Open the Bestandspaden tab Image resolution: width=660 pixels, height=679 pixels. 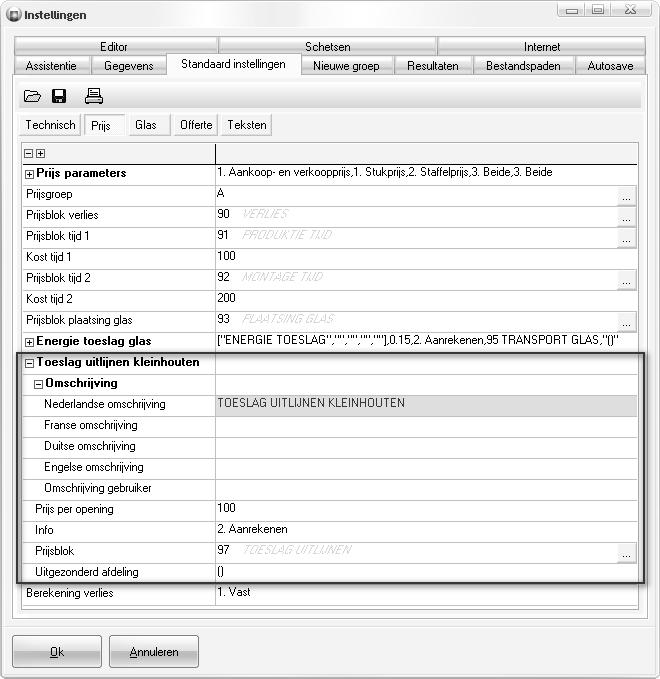(524, 66)
